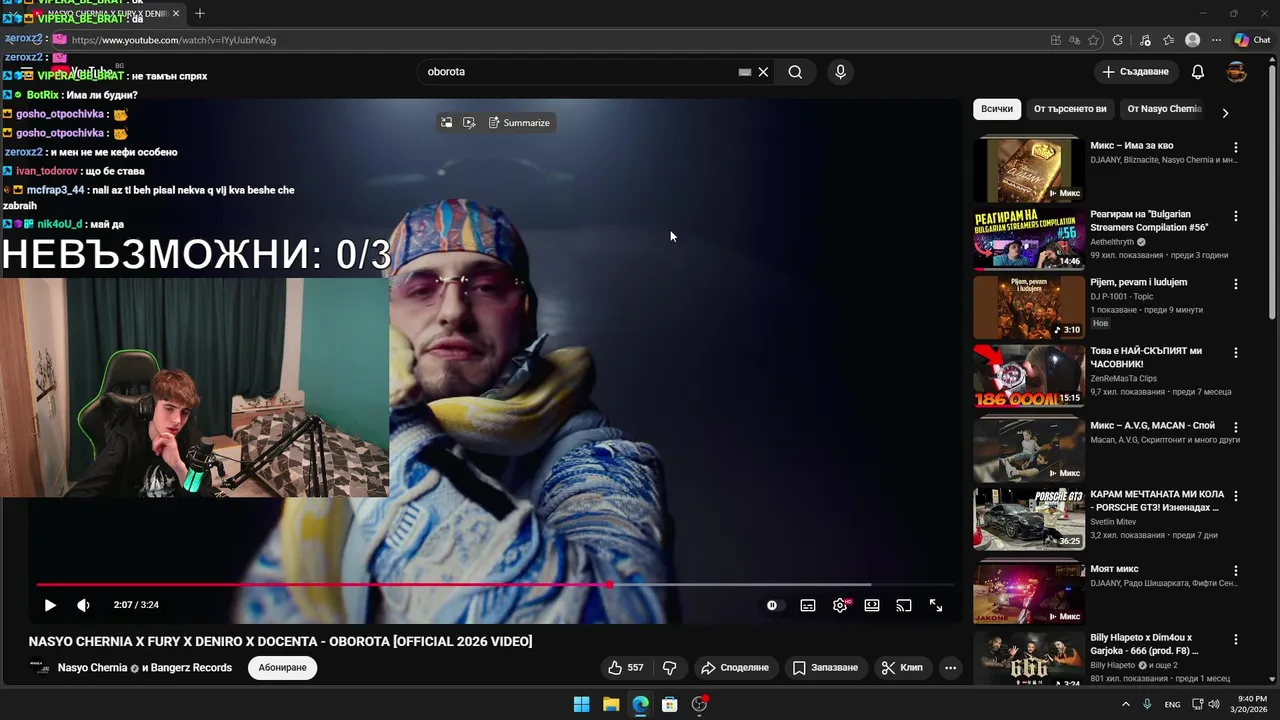
Task: Select the Всички filter chip
Action: pos(997,109)
